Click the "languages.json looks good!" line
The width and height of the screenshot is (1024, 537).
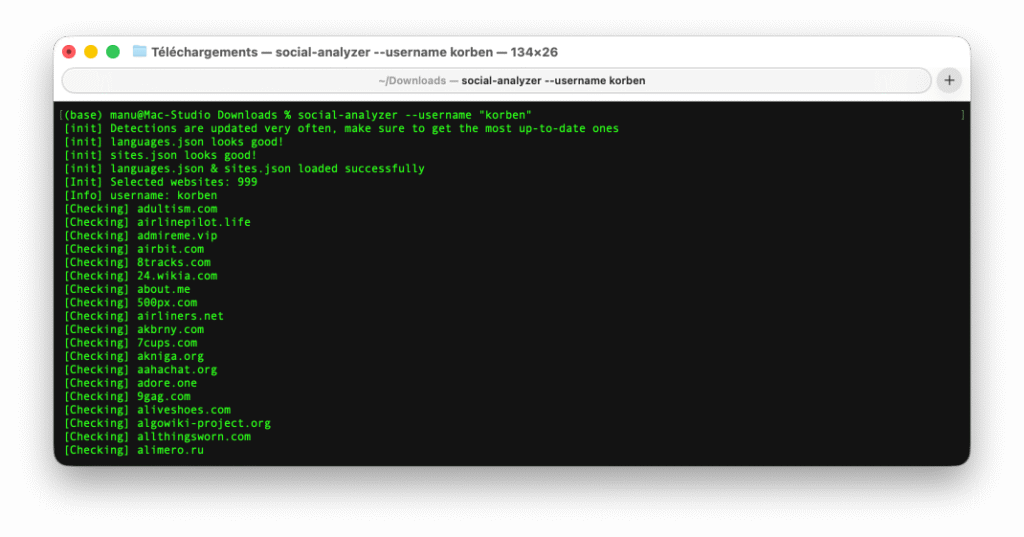click(x=160, y=142)
